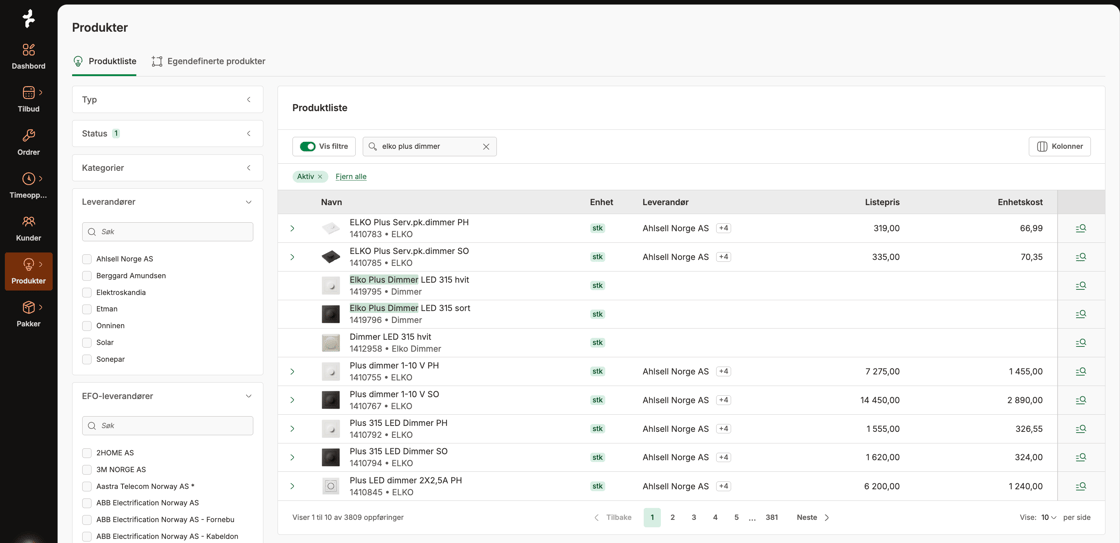This screenshot has height=543, width=1120.
Task: Open details icon for Plus dimmer 1-10 V PH
Action: pos(1081,371)
